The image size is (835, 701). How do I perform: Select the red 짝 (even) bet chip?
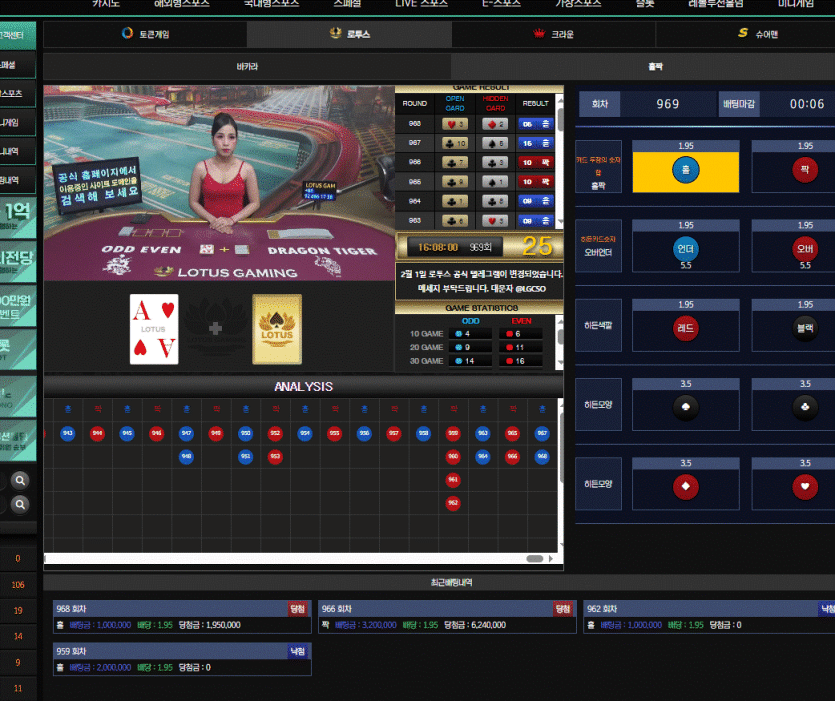(x=804, y=171)
